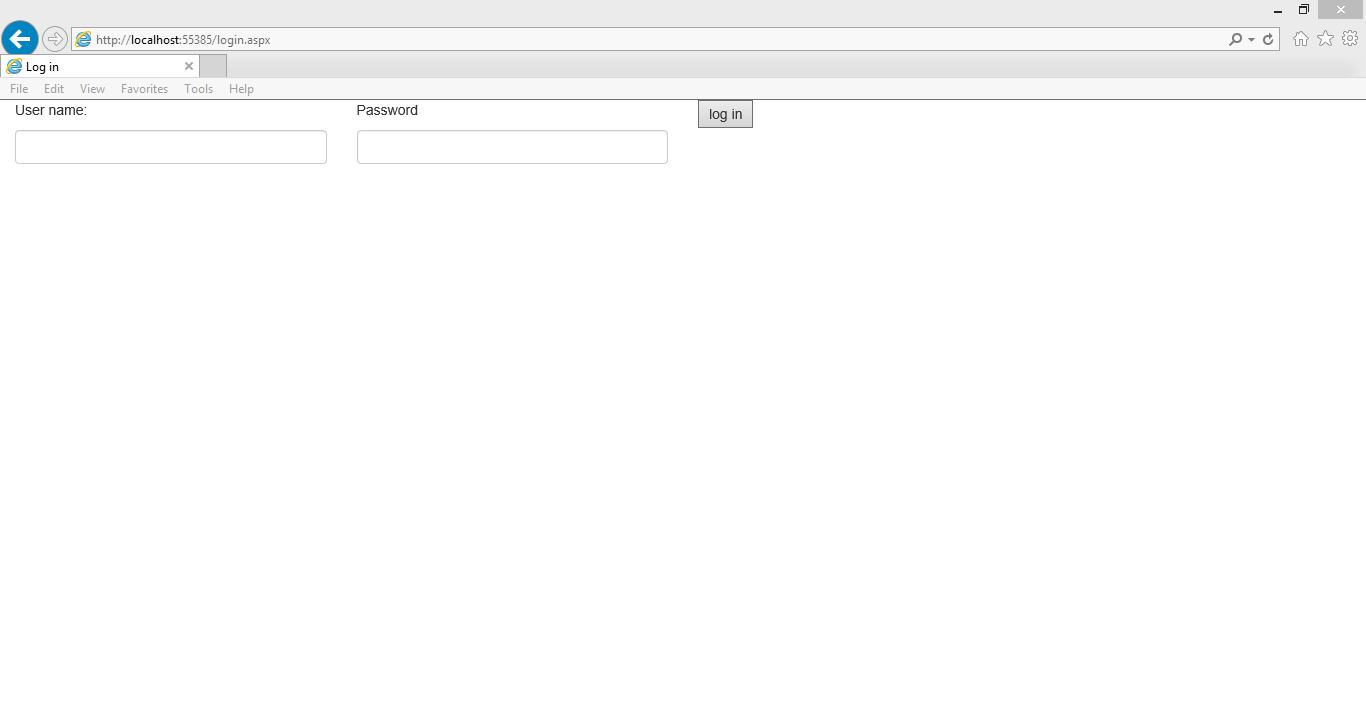Open the Favorites menu
1366x725 pixels.
(x=145, y=89)
